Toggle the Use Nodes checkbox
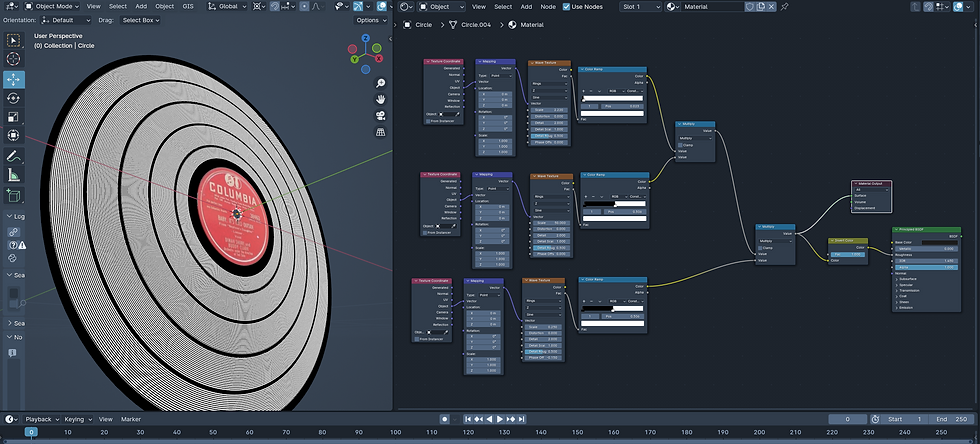Image resolution: width=980 pixels, height=444 pixels. point(566,7)
